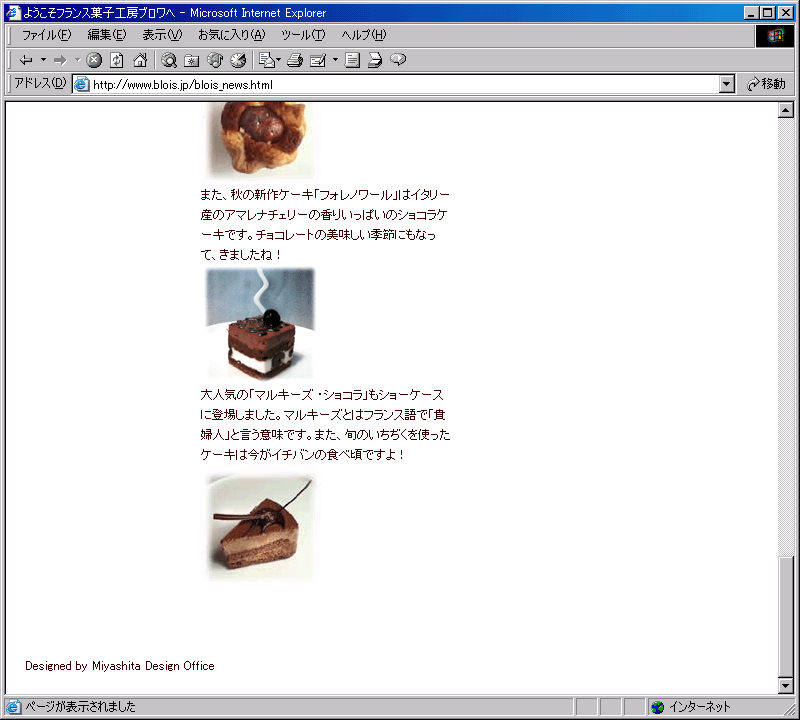Viewport: 800px width, 720px height.
Task: Click the Windows logo throbber icon
Action: click(x=774, y=35)
